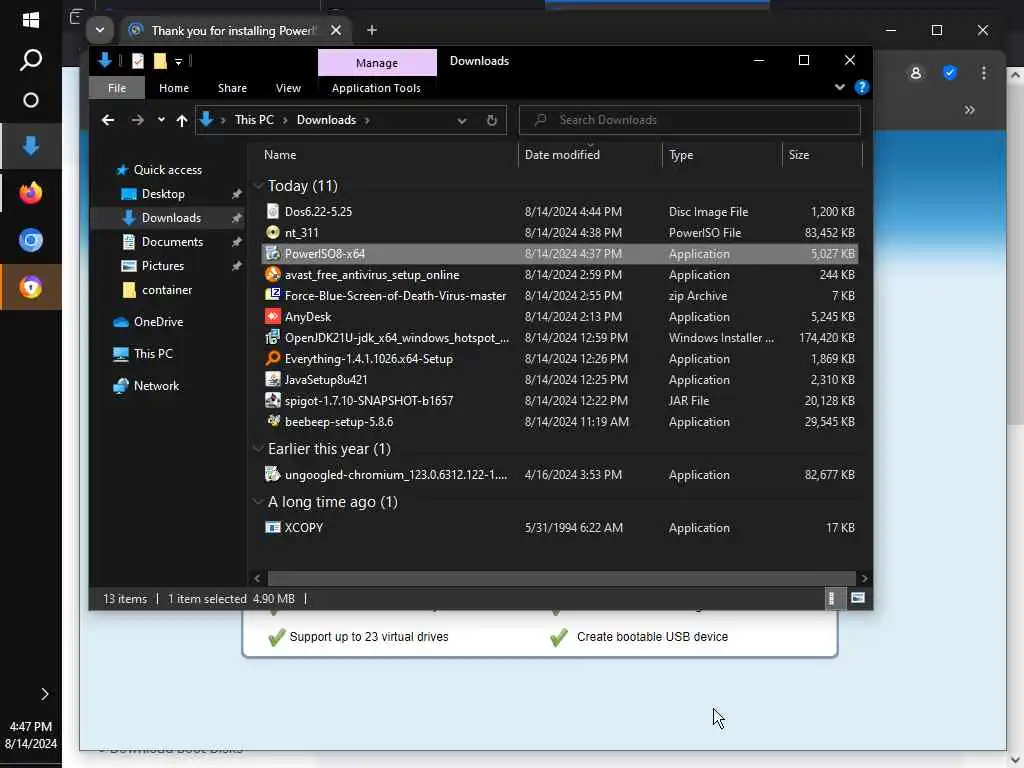1024x768 pixels.
Task: Click the New folder quick access toolbar icon
Action: point(160,61)
